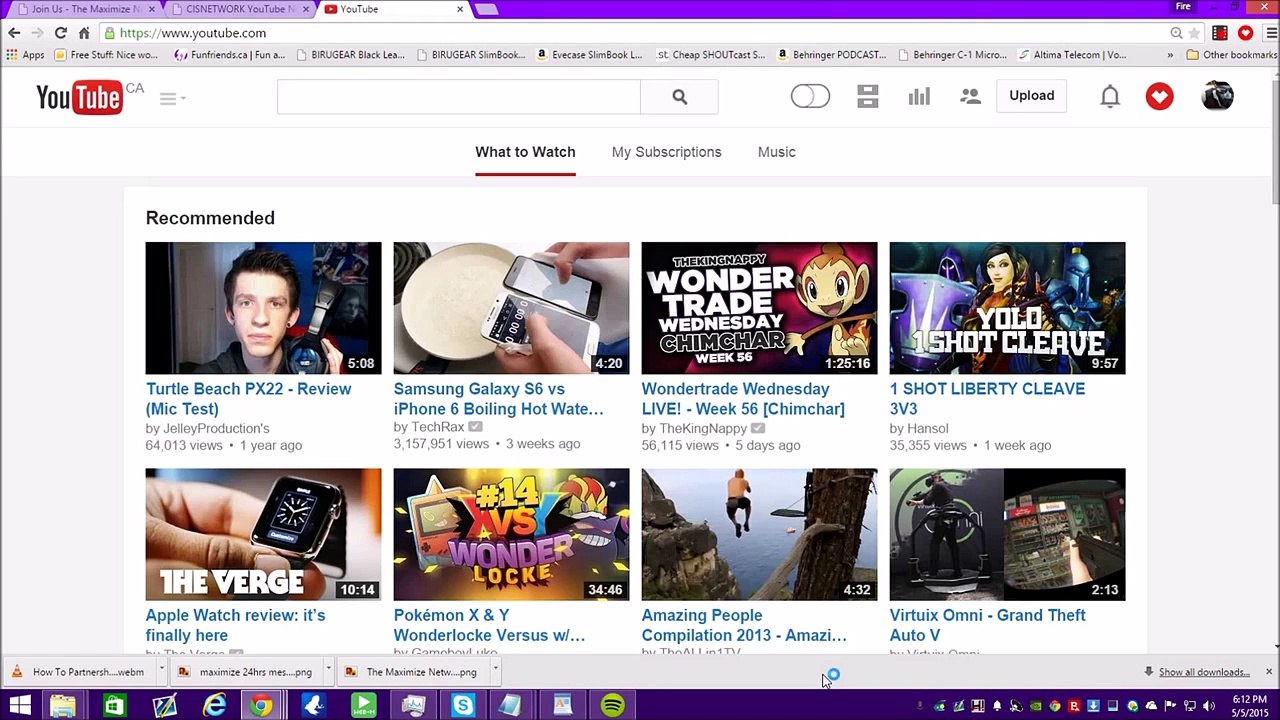
Task: Flip the toggle switch in YouTube header
Action: (x=810, y=96)
